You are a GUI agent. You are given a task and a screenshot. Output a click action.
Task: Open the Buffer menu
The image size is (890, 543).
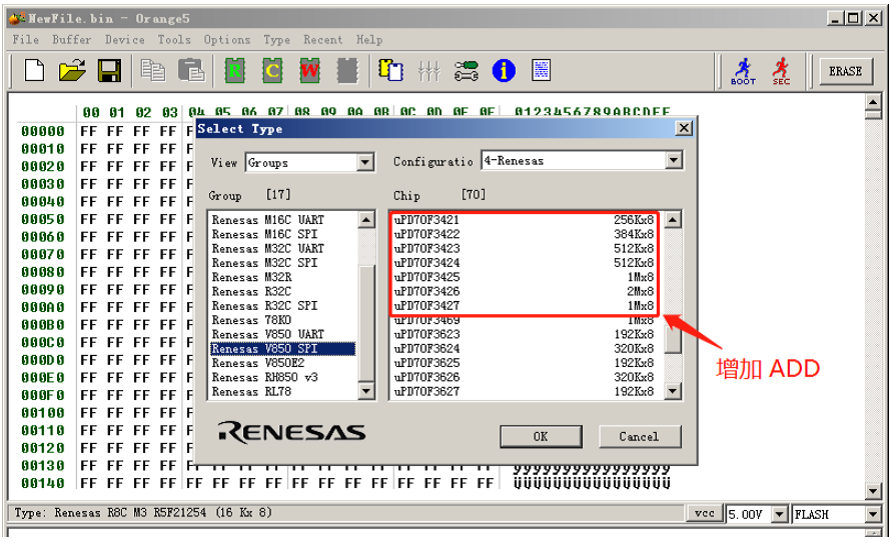point(72,40)
